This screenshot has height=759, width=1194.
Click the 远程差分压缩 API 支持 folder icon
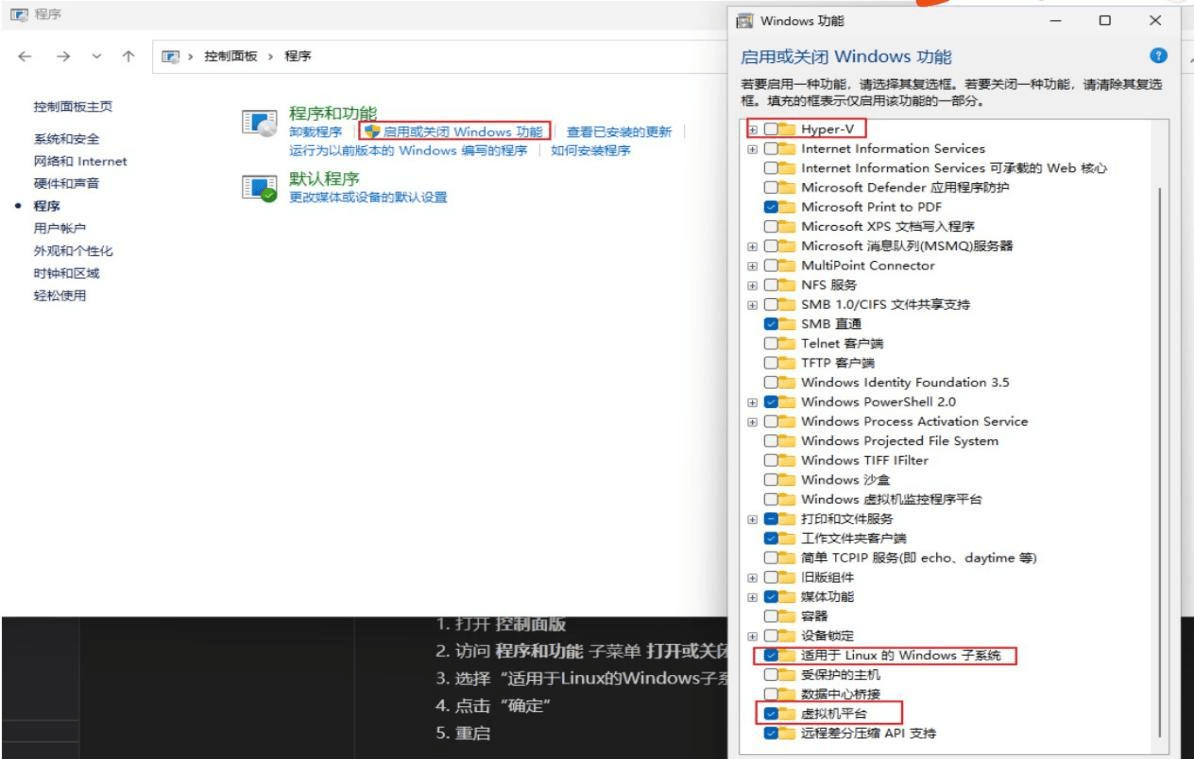(x=787, y=734)
